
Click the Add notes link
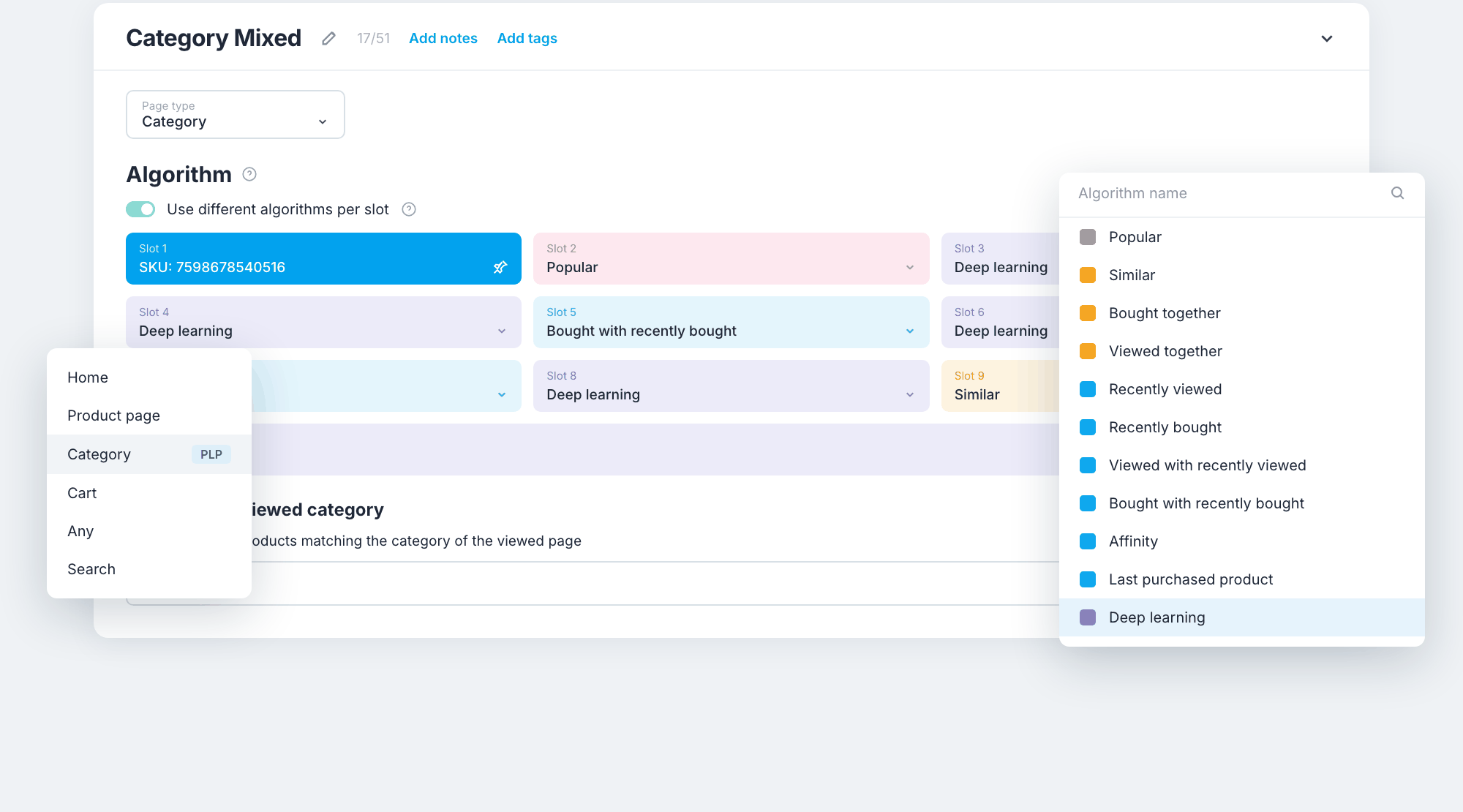[443, 38]
